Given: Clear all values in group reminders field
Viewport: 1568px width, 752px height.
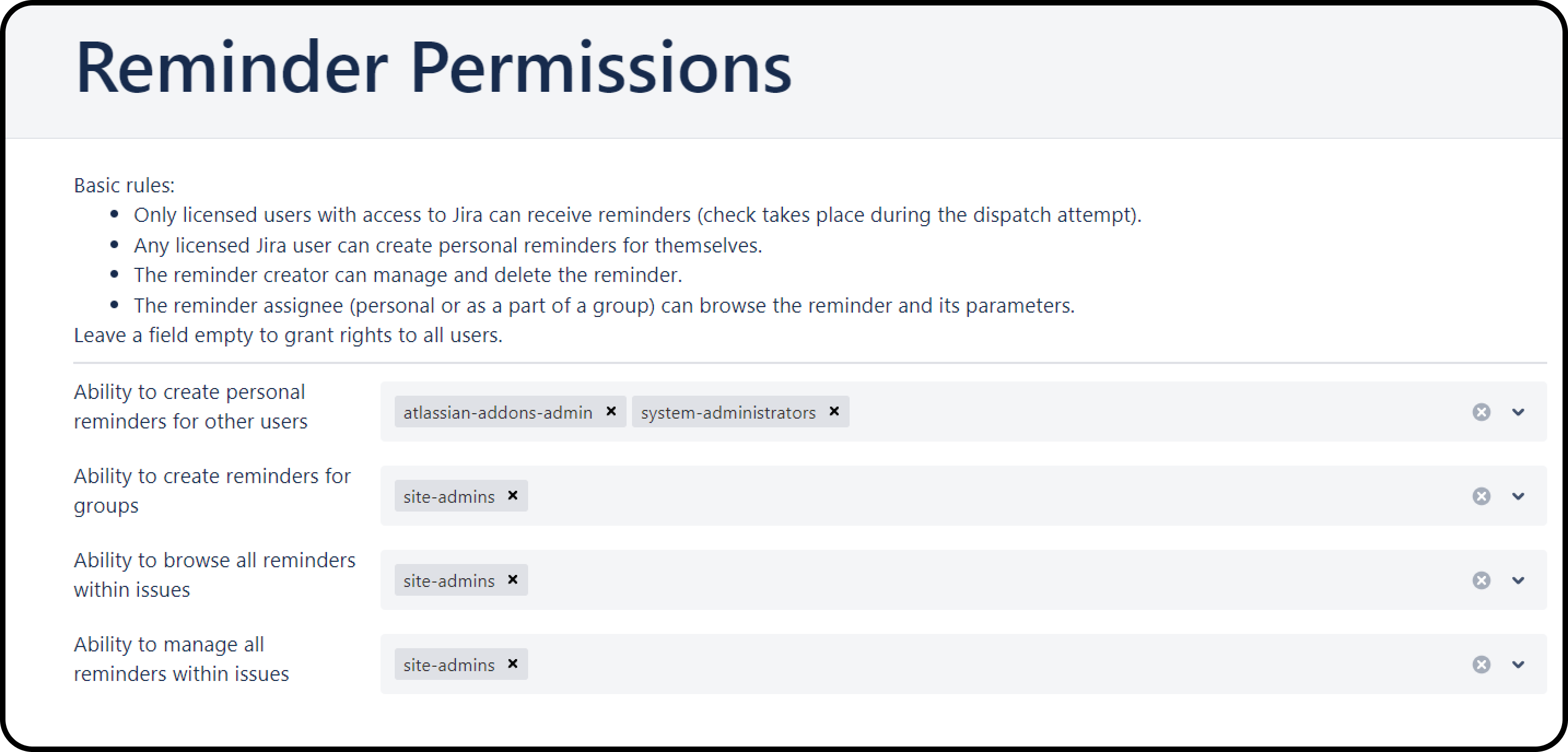Looking at the screenshot, I should [x=1481, y=496].
